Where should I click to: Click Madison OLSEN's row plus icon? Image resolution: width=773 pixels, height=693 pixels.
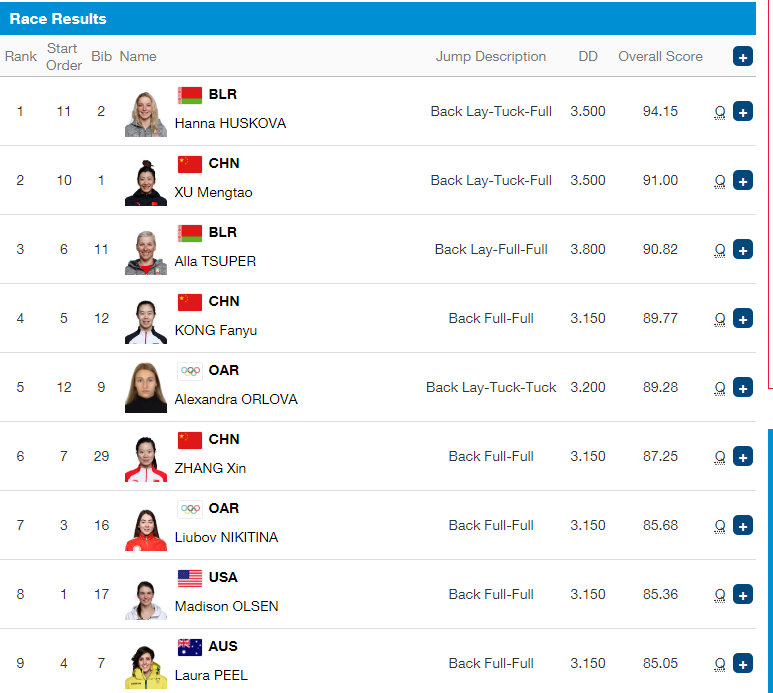pos(742,594)
